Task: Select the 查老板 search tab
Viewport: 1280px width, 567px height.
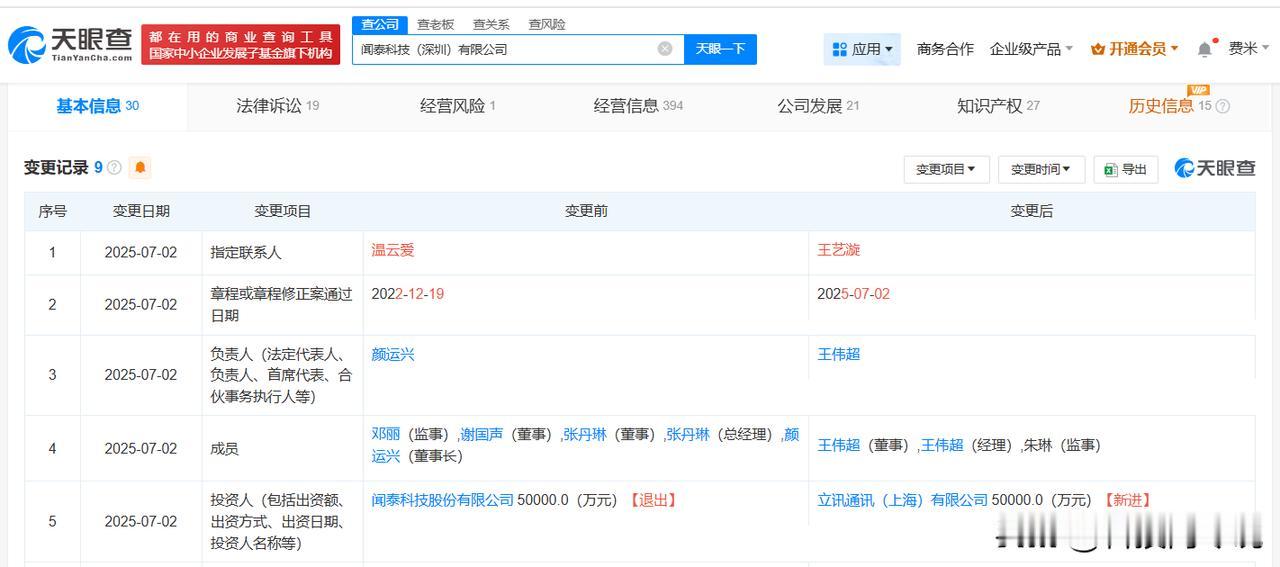Action: tap(435, 24)
